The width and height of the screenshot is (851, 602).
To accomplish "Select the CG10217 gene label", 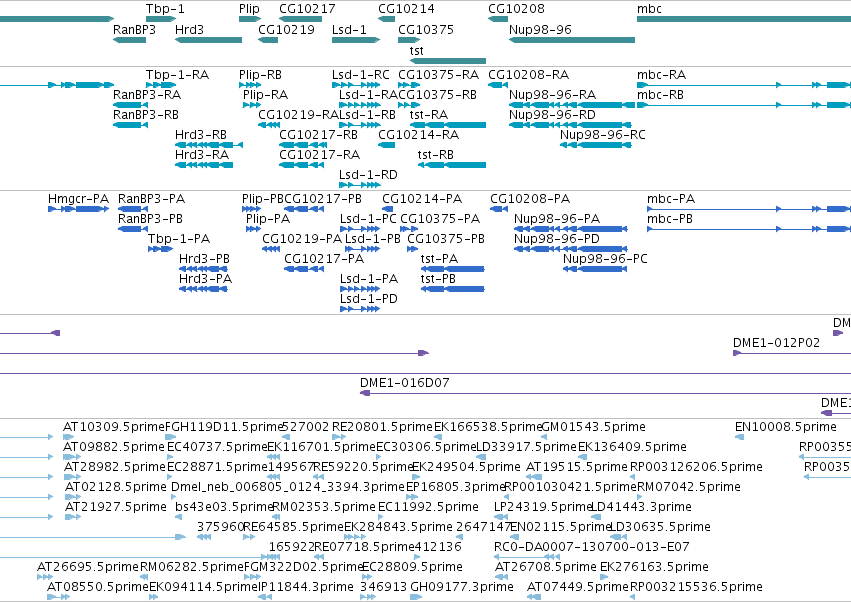I will click(x=307, y=9).
